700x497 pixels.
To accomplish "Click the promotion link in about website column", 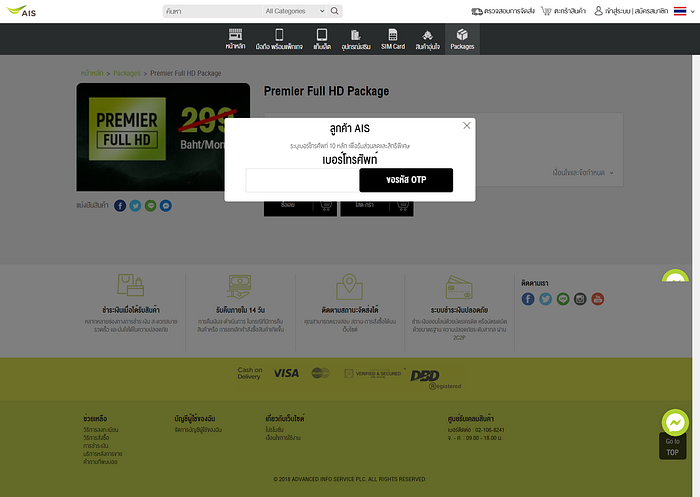I will click(x=275, y=430).
